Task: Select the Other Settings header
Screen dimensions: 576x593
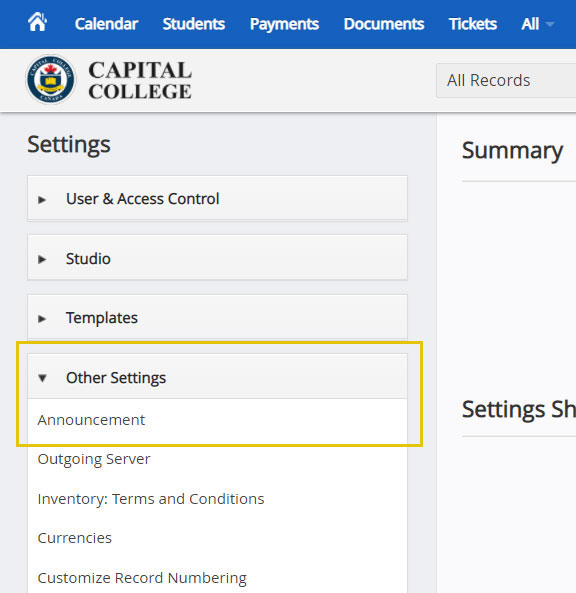Action: click(x=217, y=377)
